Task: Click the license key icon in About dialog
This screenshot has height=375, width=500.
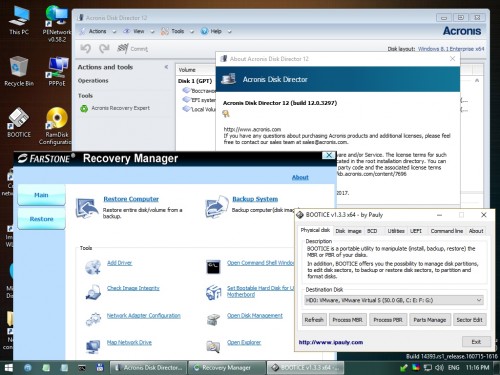Action: [226, 114]
